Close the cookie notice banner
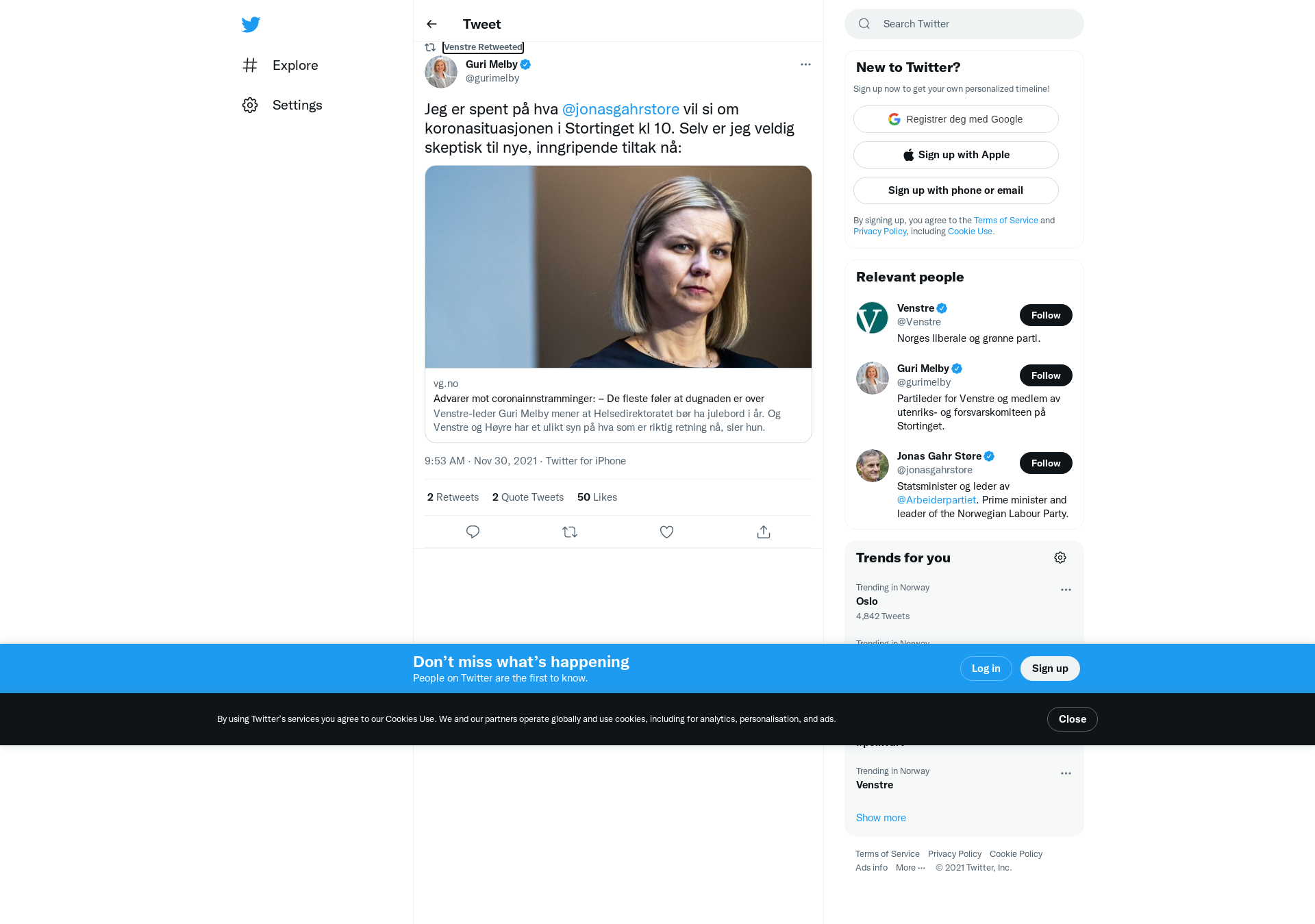 pyautogui.click(x=1072, y=719)
